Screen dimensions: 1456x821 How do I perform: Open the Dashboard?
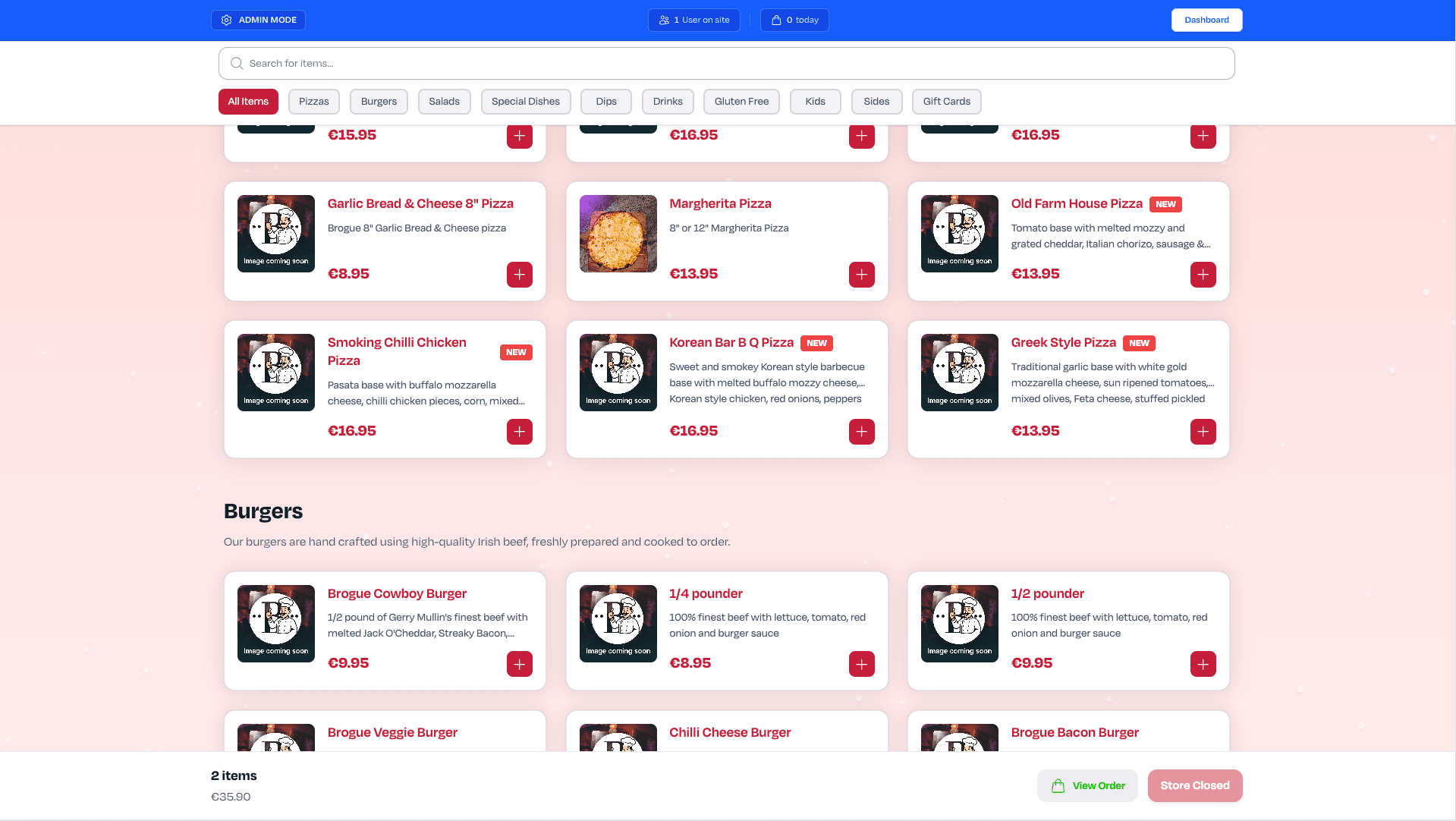pyautogui.click(x=1206, y=20)
